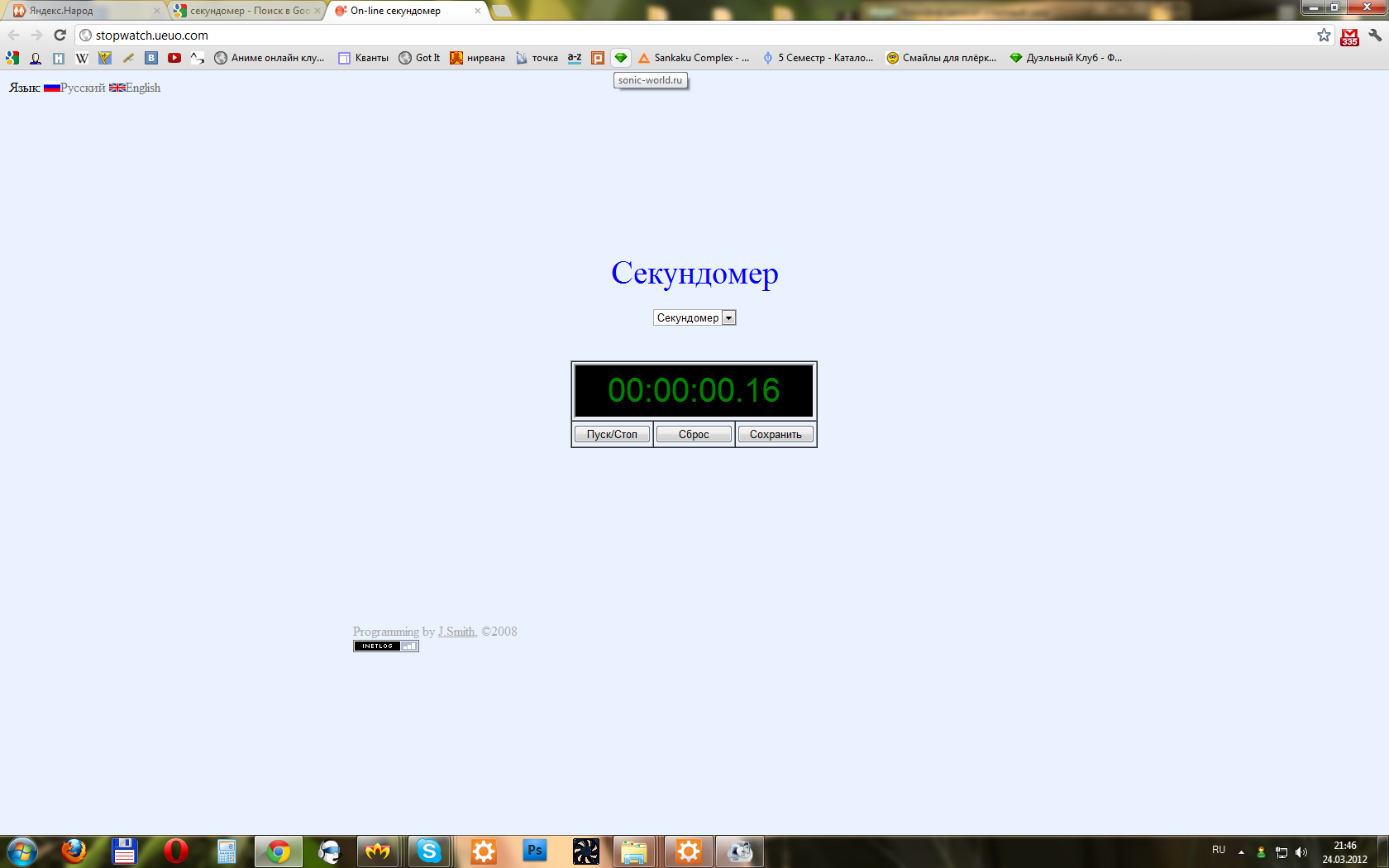The height and width of the screenshot is (868, 1389).
Task: Open the Аниме онлайн bookmark
Action: click(270, 58)
